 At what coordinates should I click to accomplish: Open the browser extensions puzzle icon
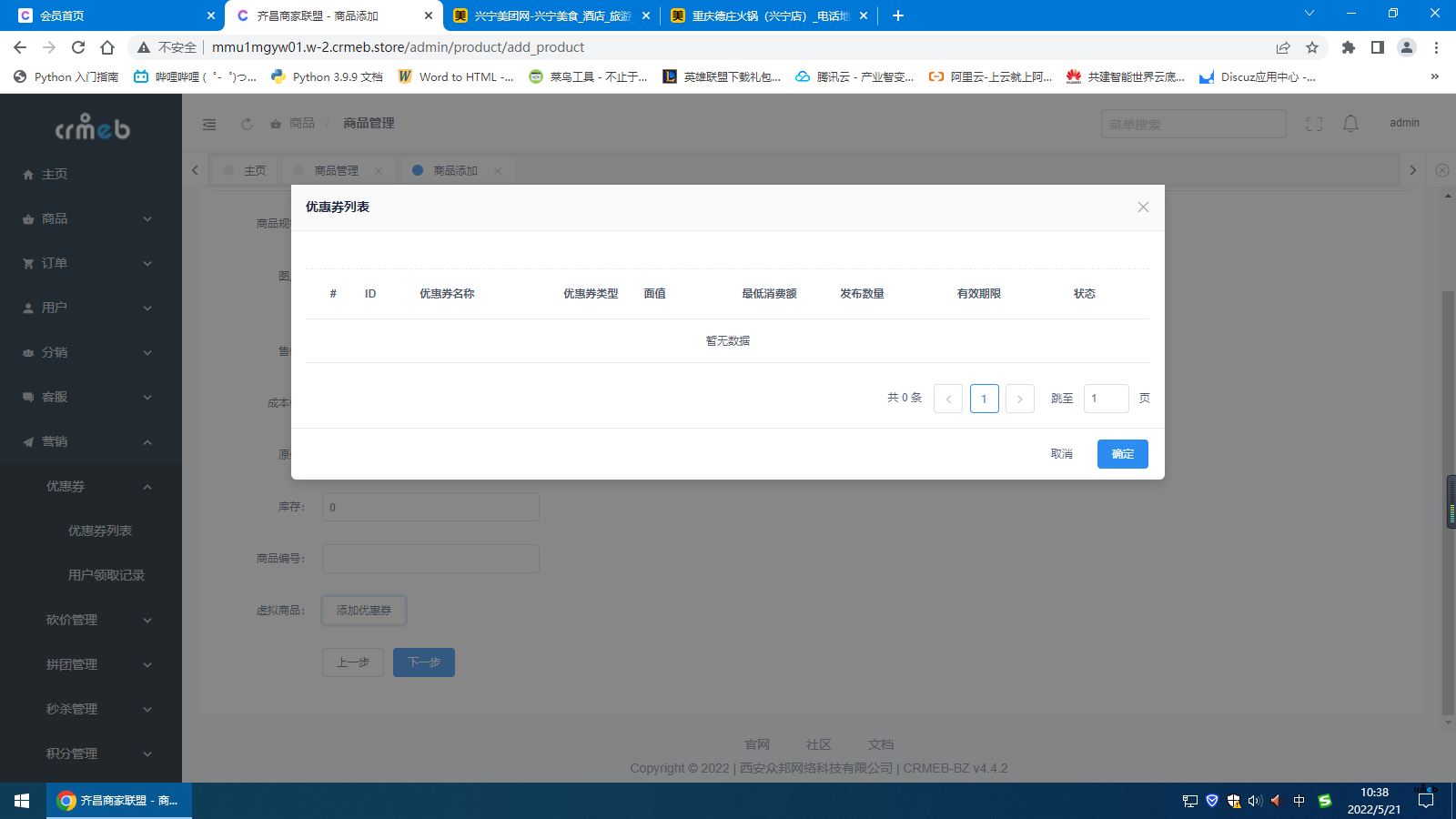click(x=1349, y=47)
